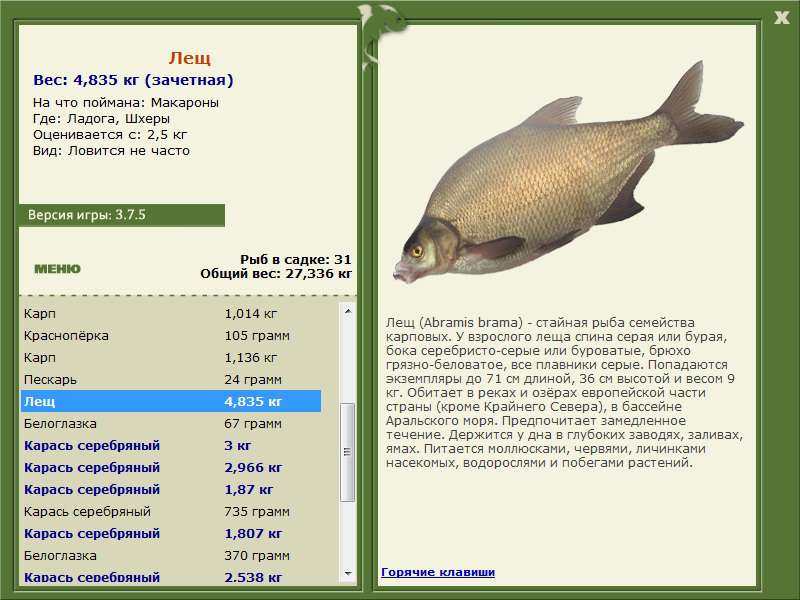The image size is (800, 600).
Task: Close the fish info window with X
Action: coord(781,18)
